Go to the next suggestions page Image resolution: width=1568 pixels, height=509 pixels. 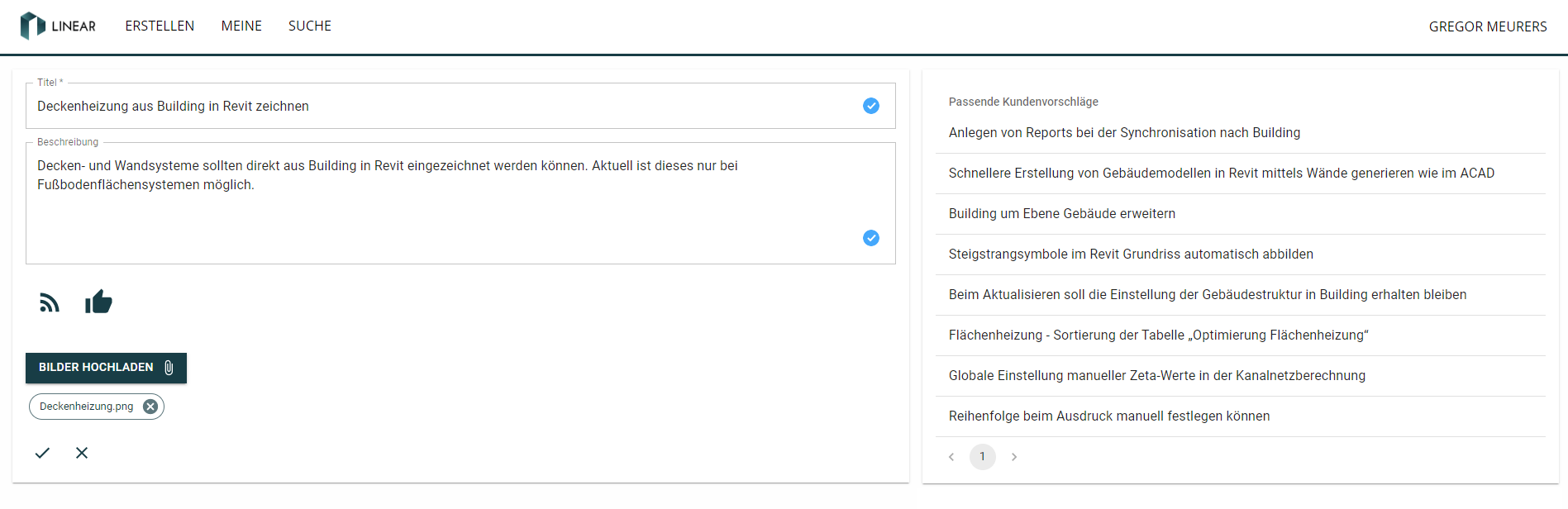1014,457
